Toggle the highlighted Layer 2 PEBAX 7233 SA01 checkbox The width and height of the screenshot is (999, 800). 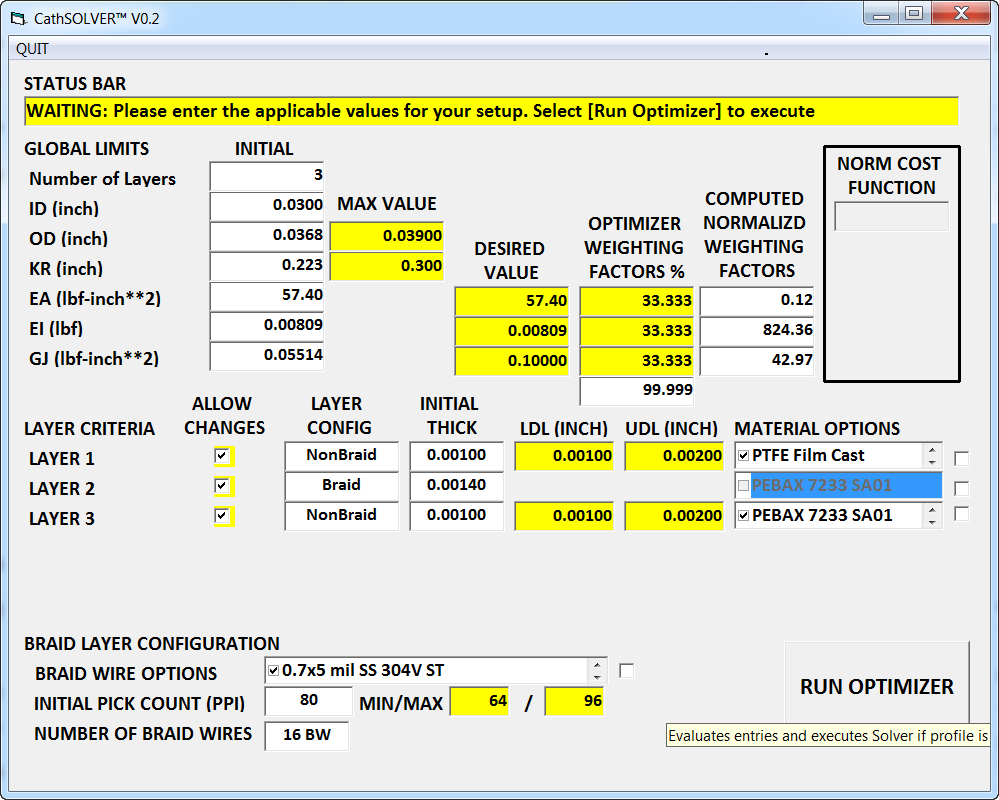[743, 485]
